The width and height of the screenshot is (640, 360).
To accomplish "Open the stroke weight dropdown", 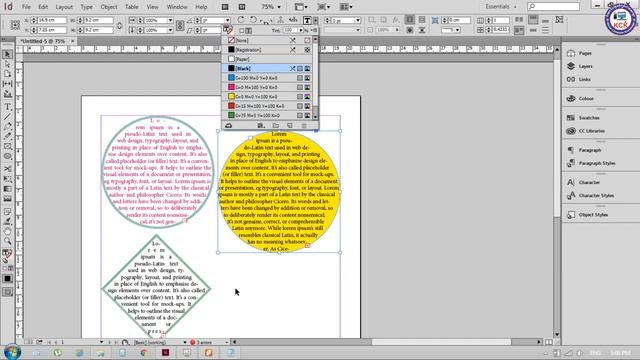I will (358, 20).
